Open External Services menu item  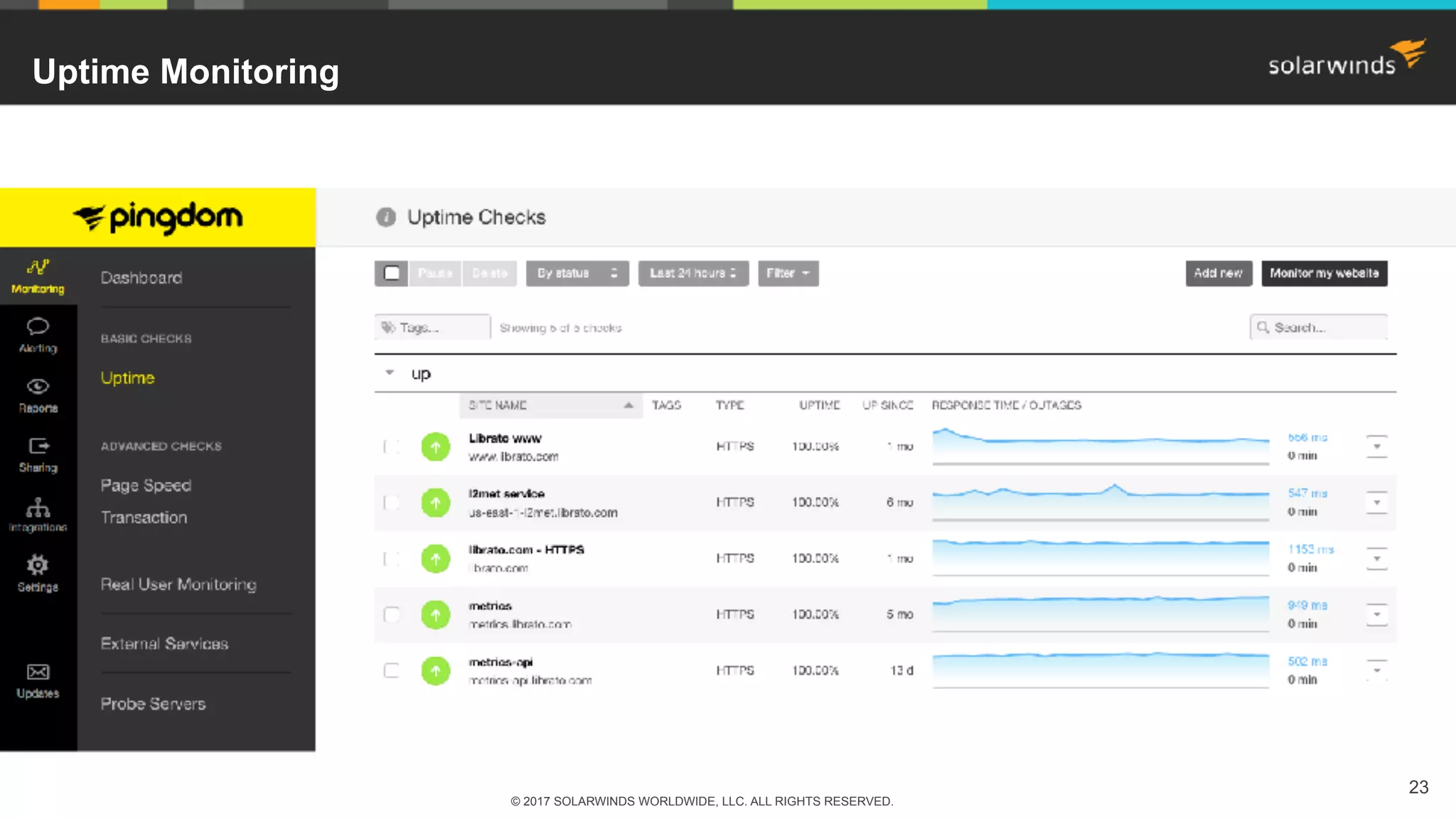pyautogui.click(x=164, y=644)
